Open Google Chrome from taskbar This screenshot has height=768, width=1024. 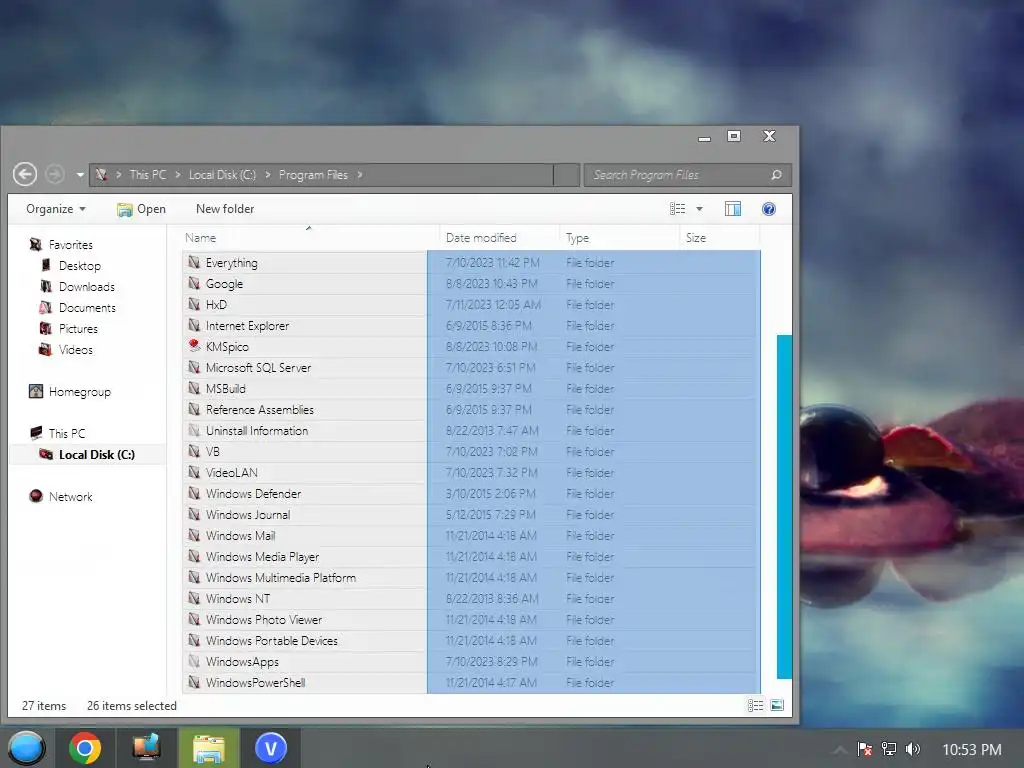85,748
